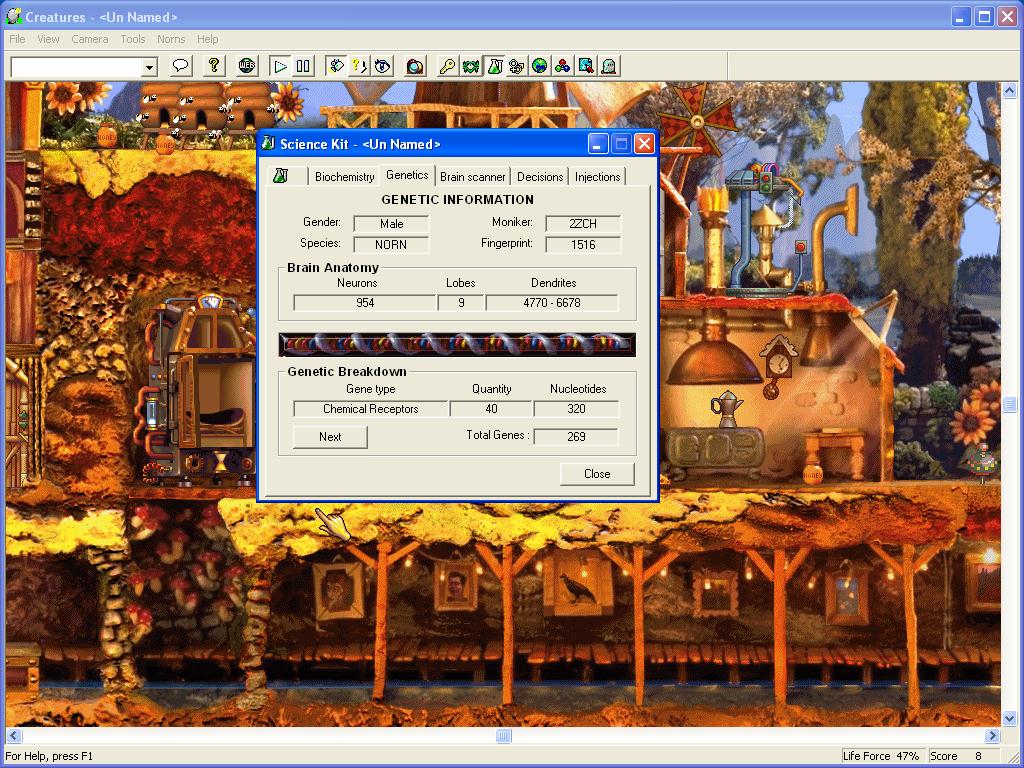Image resolution: width=1024 pixels, height=768 pixels.
Task: Open the Help menu
Action: point(208,39)
